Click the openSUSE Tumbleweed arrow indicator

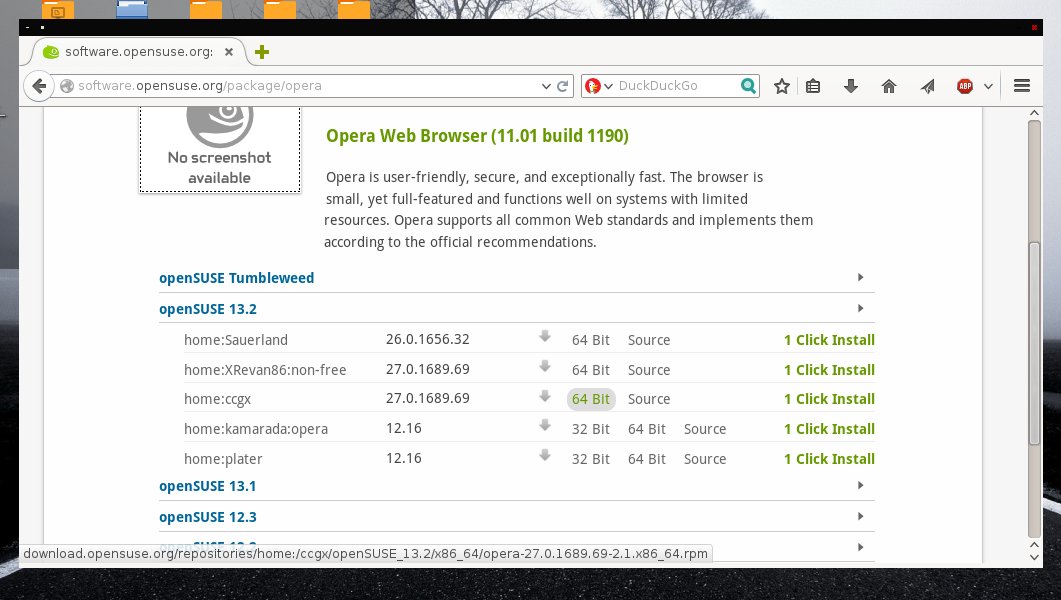[860, 277]
